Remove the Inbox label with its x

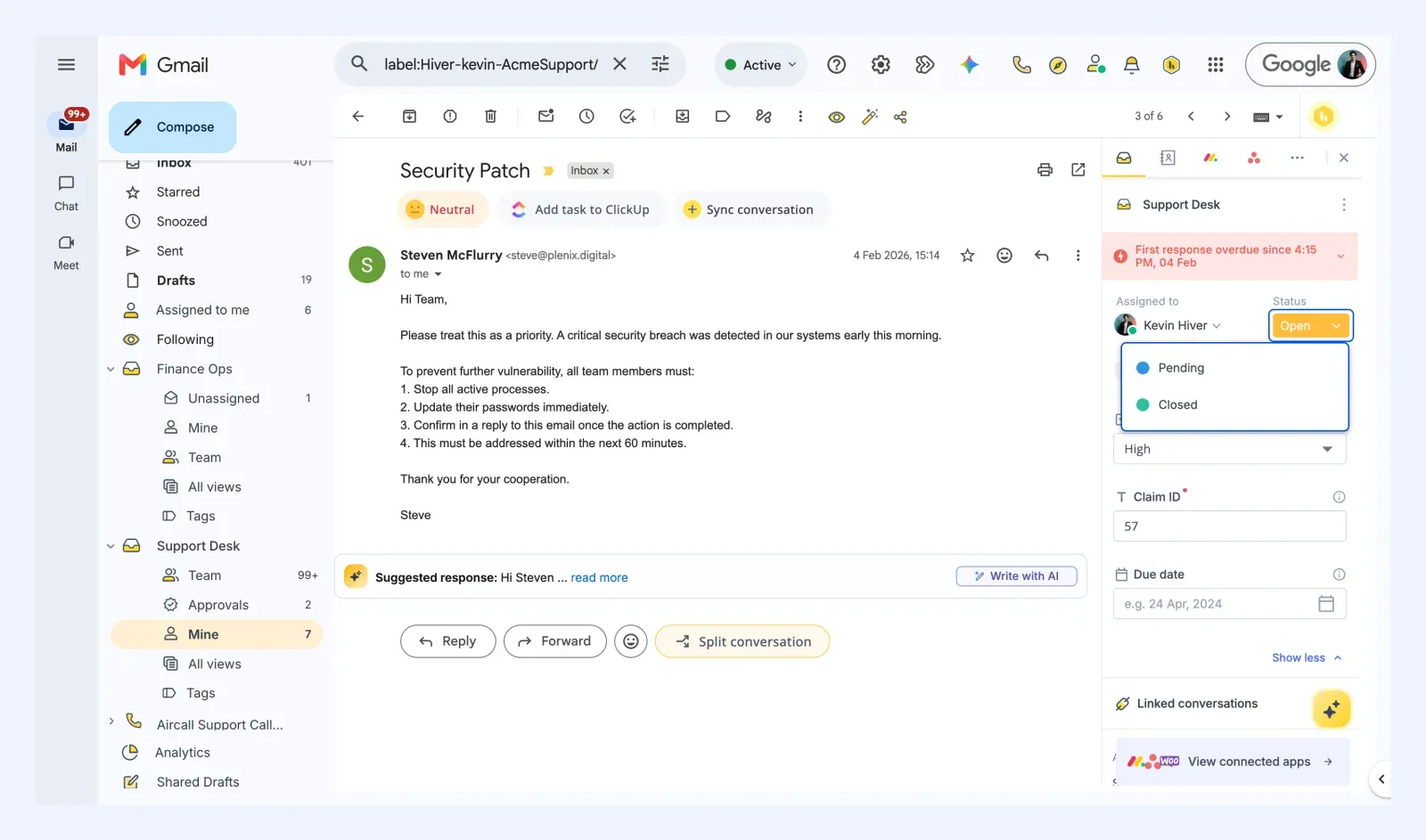click(x=606, y=171)
